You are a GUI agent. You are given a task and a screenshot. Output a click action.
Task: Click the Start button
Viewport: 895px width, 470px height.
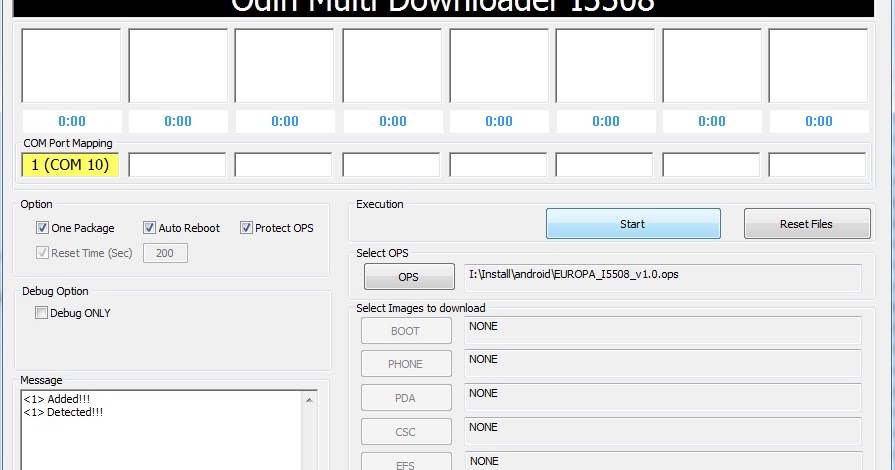coord(633,224)
